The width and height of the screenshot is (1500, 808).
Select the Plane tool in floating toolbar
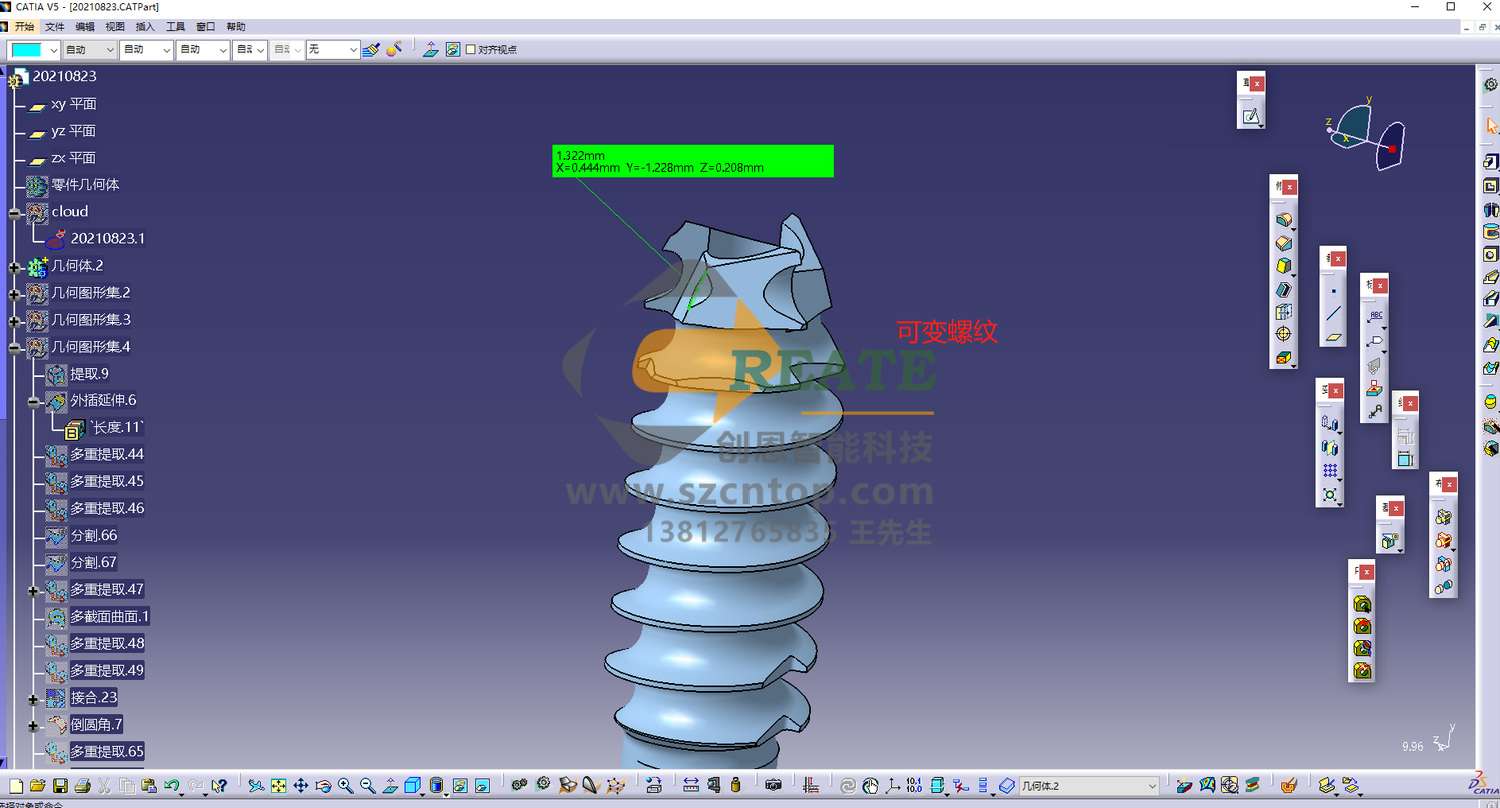1333,337
